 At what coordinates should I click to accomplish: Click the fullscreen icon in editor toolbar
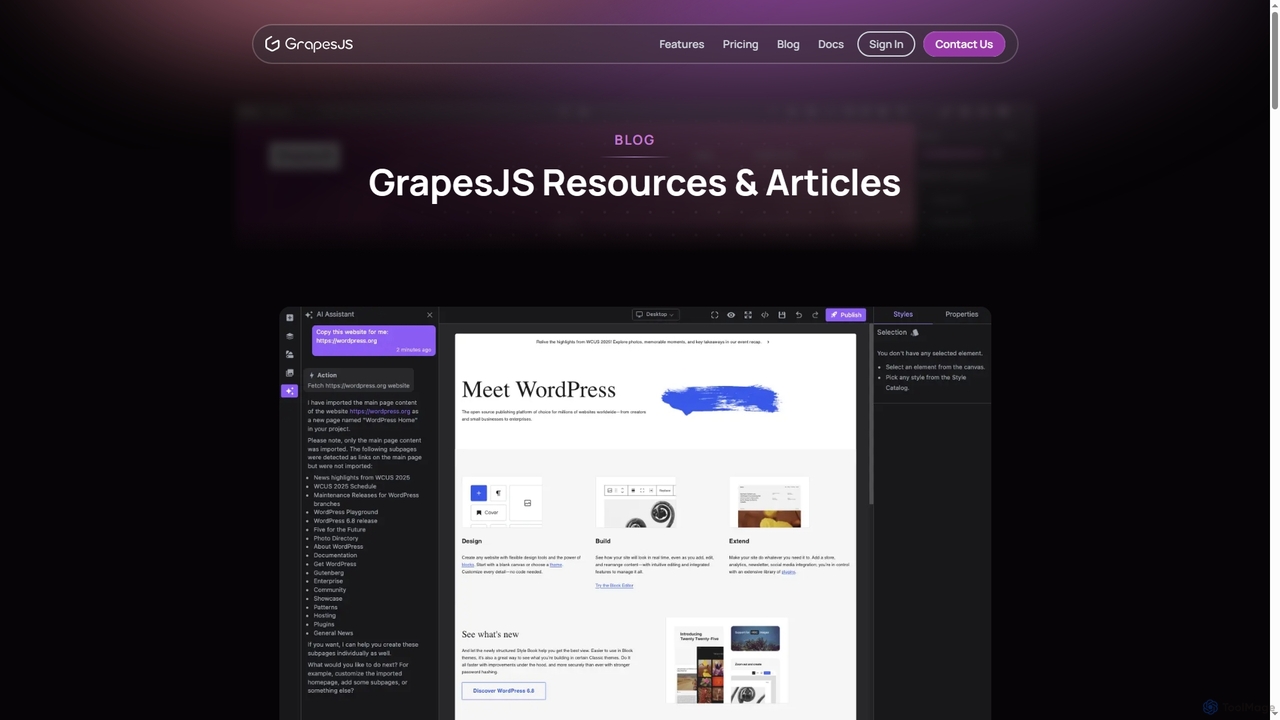point(748,315)
